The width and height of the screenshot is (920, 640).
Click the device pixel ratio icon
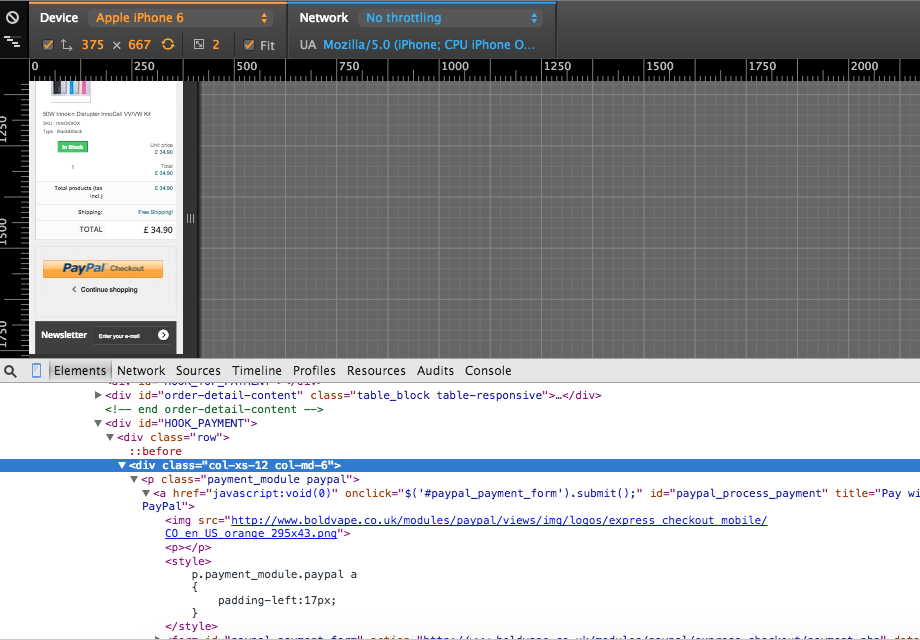click(x=199, y=45)
